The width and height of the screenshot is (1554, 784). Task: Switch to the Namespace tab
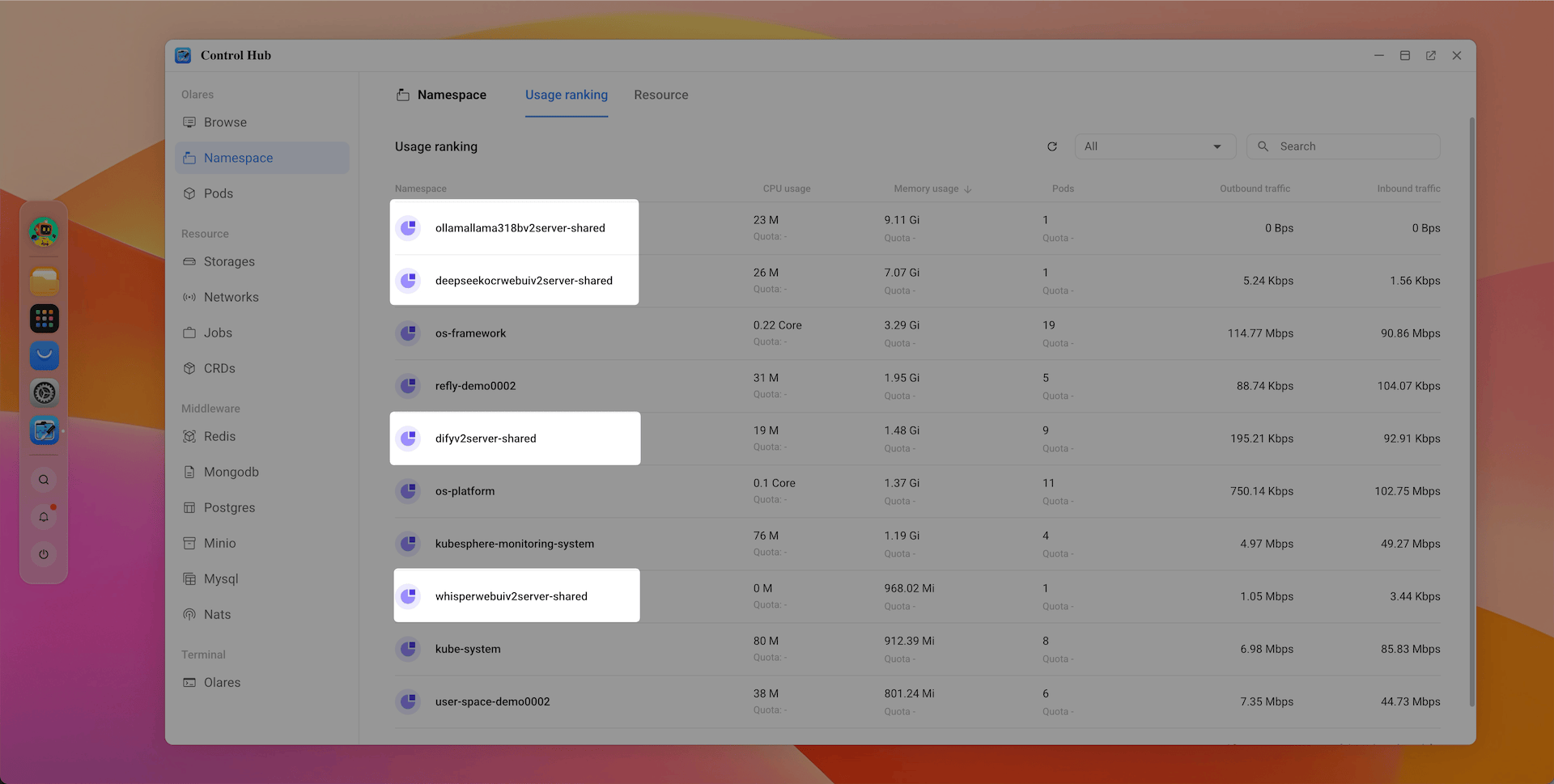pyautogui.click(x=451, y=95)
